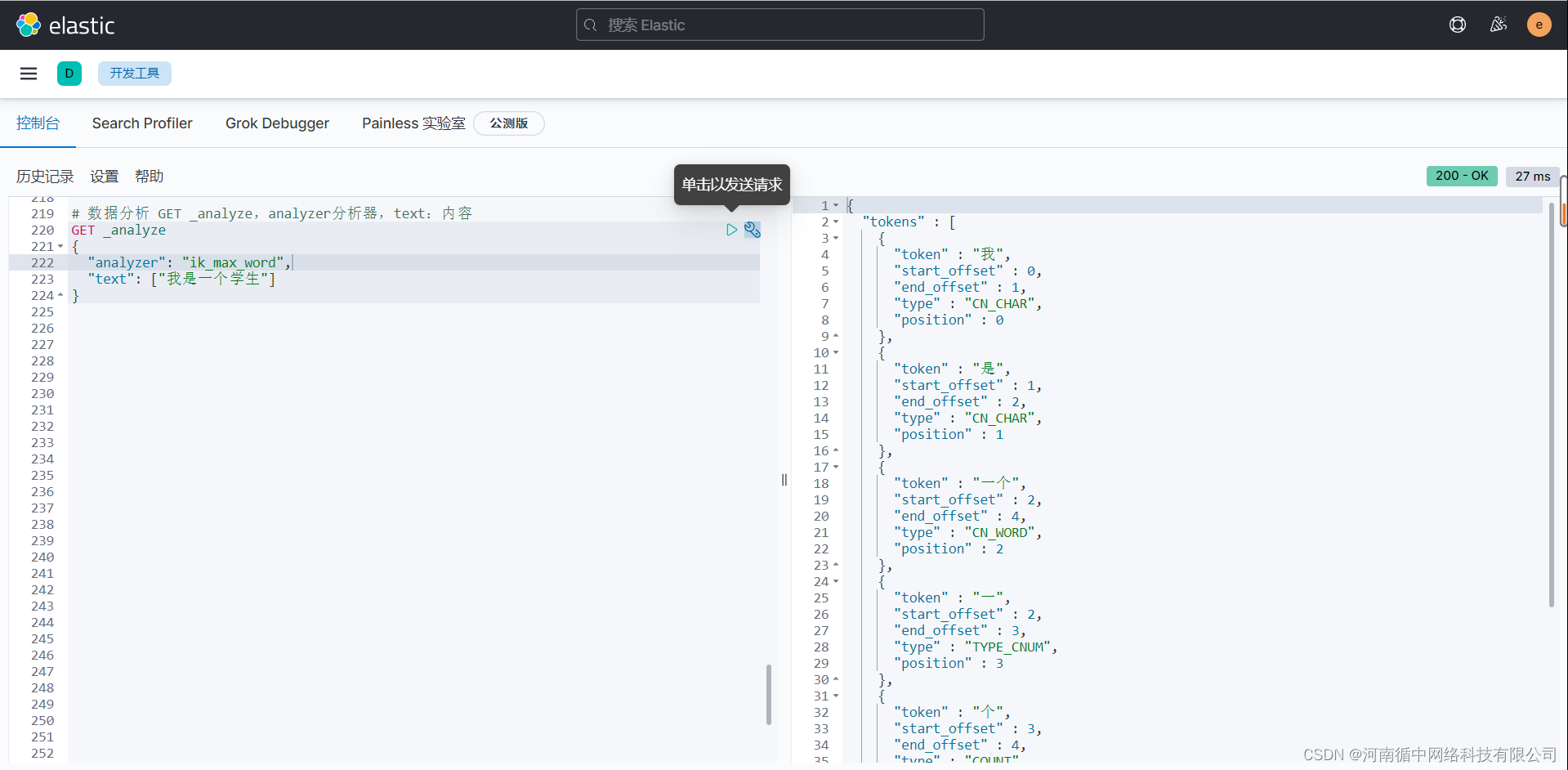Click the Elastic logo home link
The width and height of the screenshot is (1568, 770).
click(x=65, y=25)
